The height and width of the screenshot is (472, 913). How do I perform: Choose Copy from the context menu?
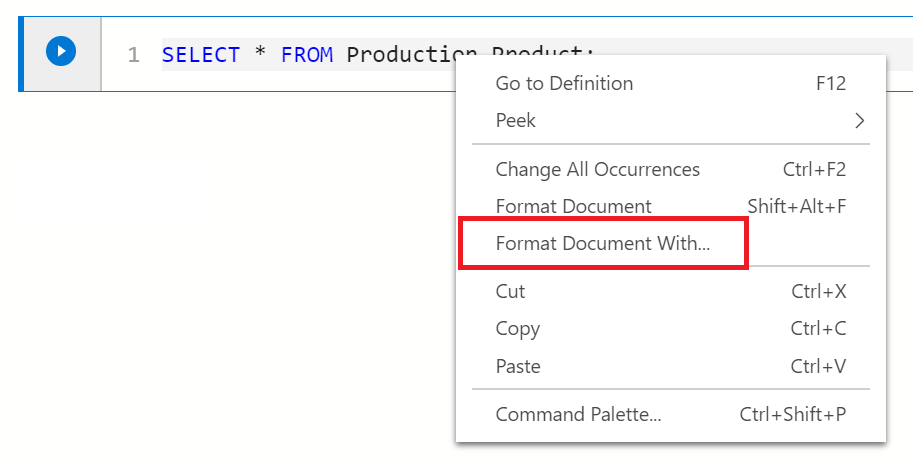[x=517, y=329]
